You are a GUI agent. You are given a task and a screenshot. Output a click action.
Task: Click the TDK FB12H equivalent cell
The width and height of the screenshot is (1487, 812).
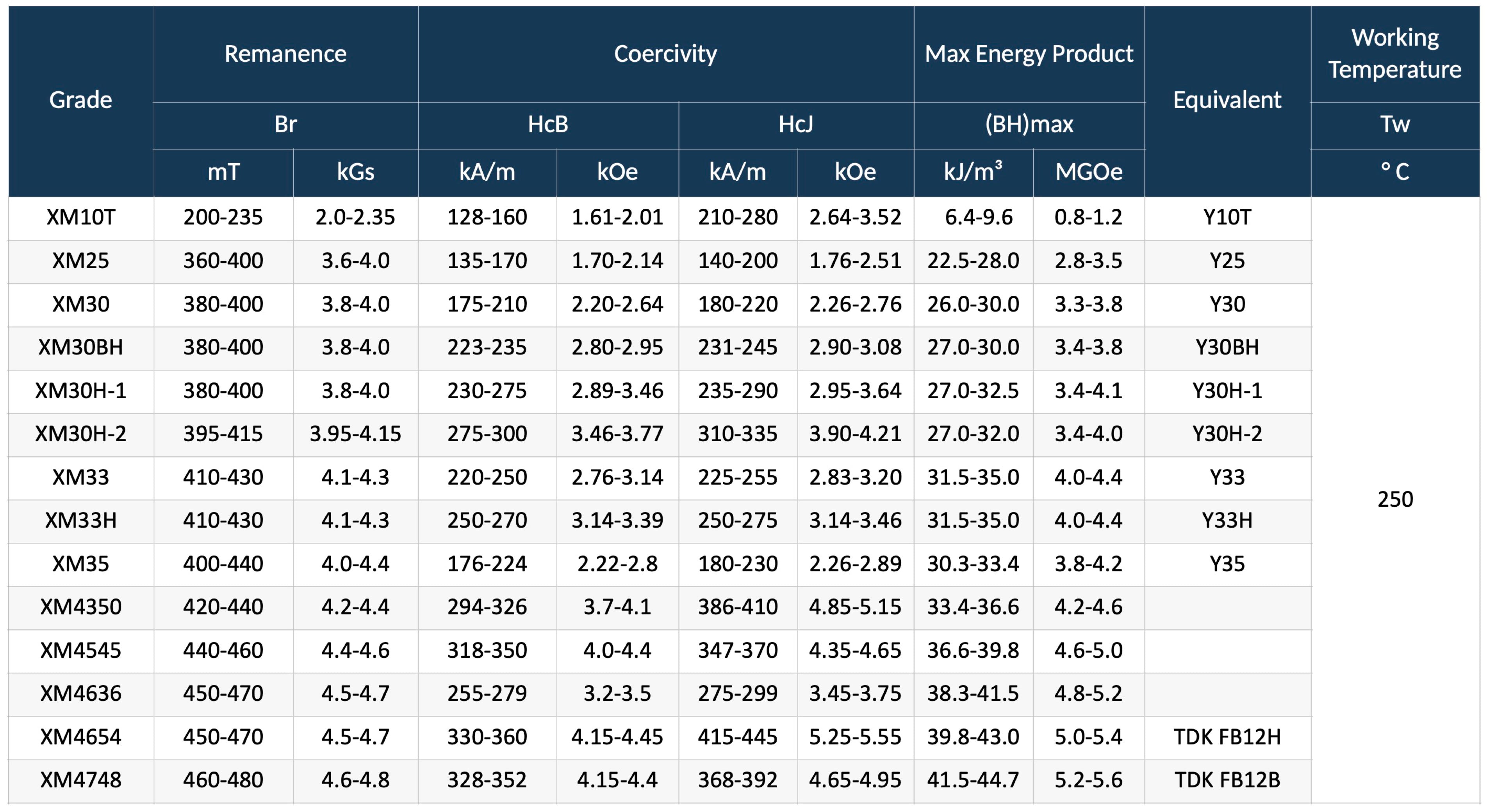1227,737
